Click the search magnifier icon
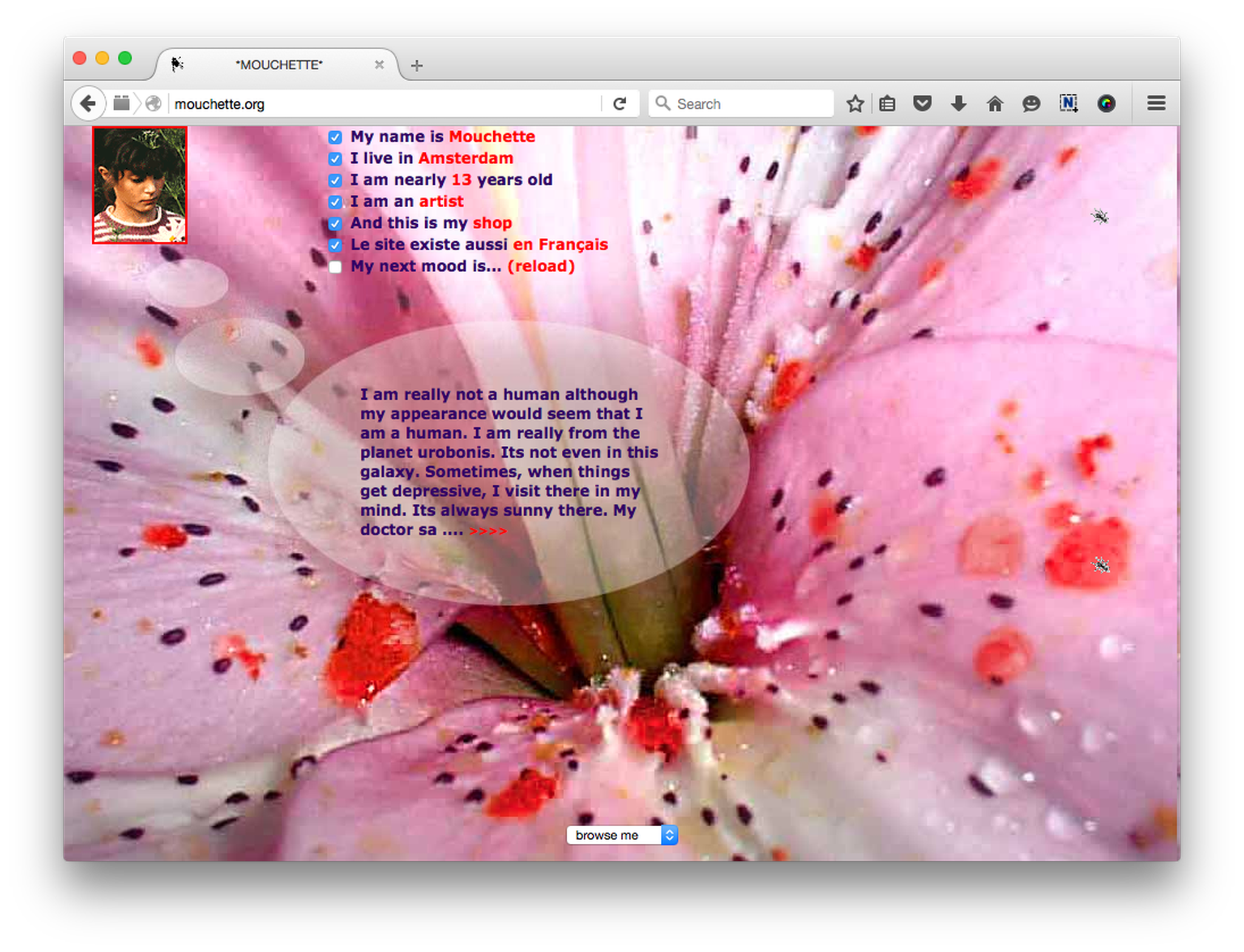The width and height of the screenshot is (1244, 952). click(663, 104)
